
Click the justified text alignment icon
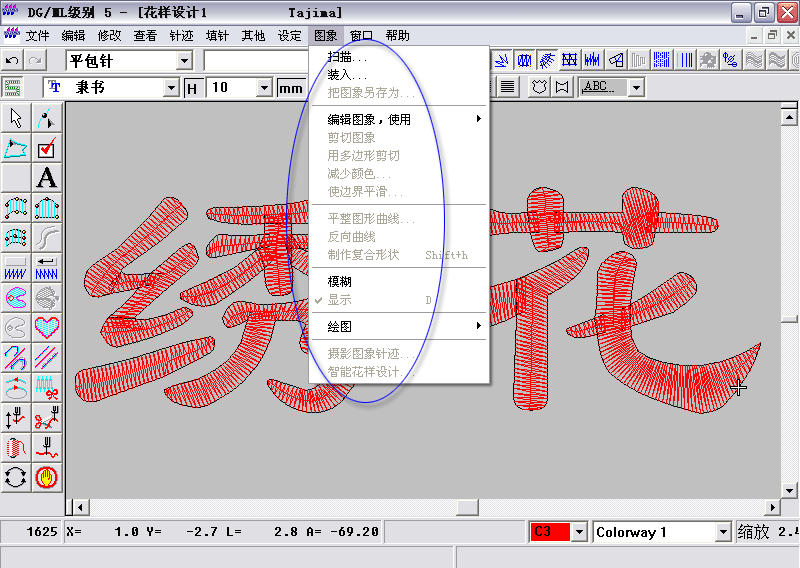click(x=508, y=87)
